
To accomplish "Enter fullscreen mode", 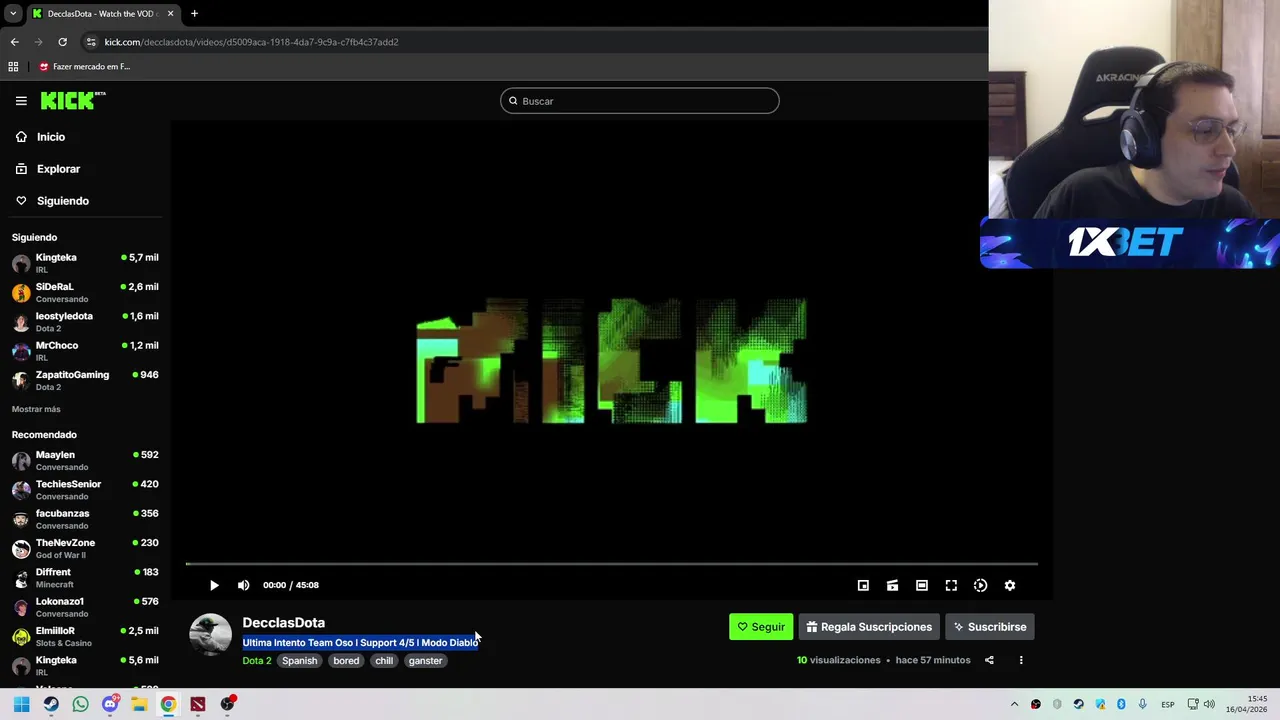I will [x=951, y=585].
